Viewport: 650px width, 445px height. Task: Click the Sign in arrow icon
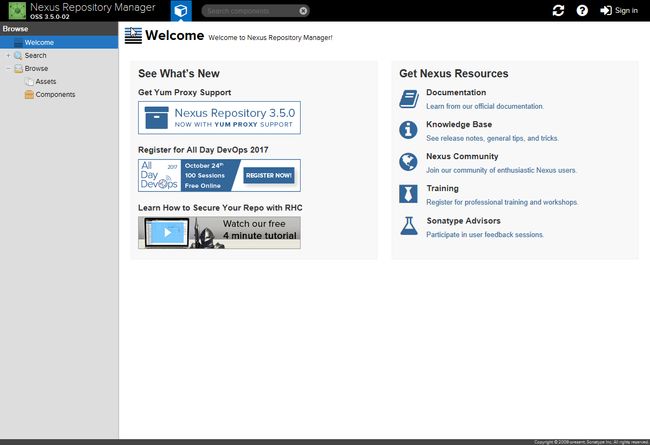tap(606, 10)
